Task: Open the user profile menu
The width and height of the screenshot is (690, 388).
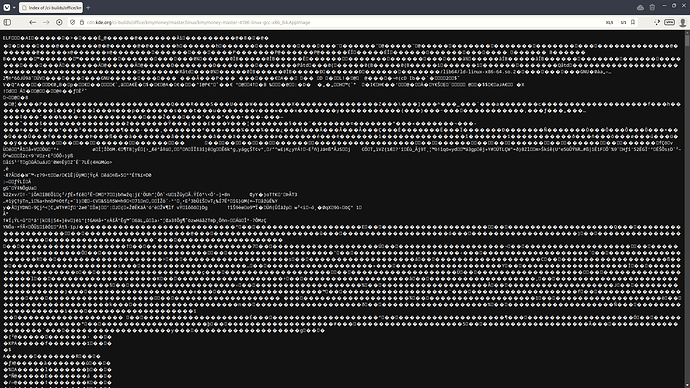Action: (683, 22)
